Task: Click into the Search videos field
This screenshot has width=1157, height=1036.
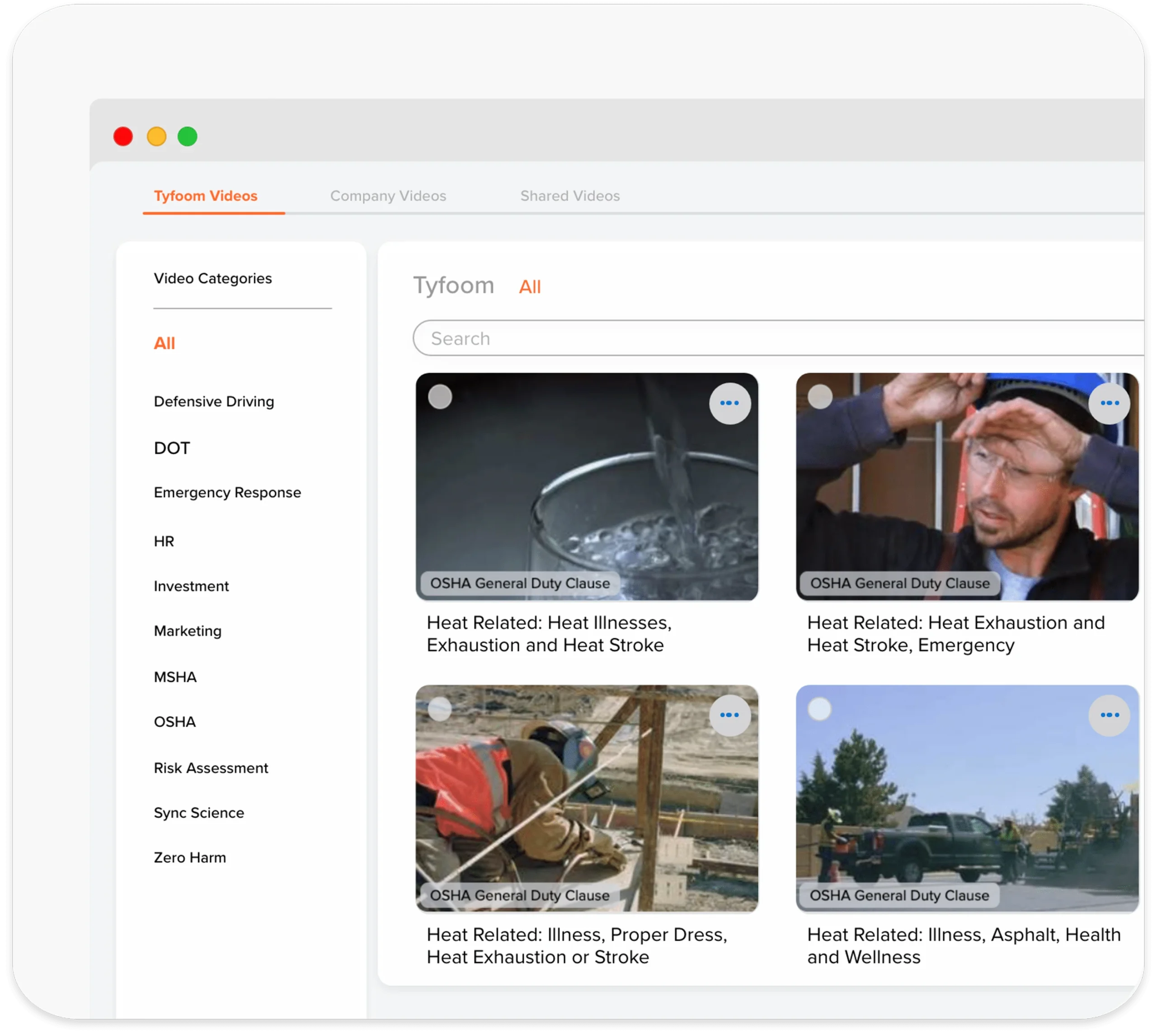Action: point(778,338)
